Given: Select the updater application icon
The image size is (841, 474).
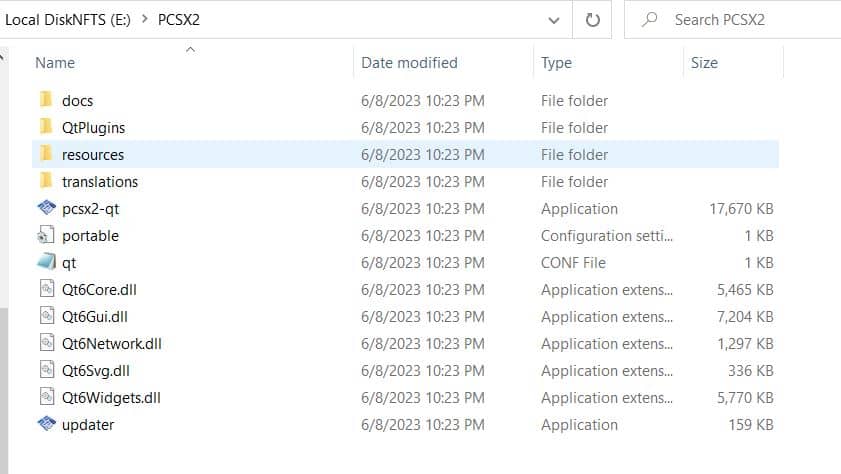Looking at the screenshot, I should tap(47, 424).
